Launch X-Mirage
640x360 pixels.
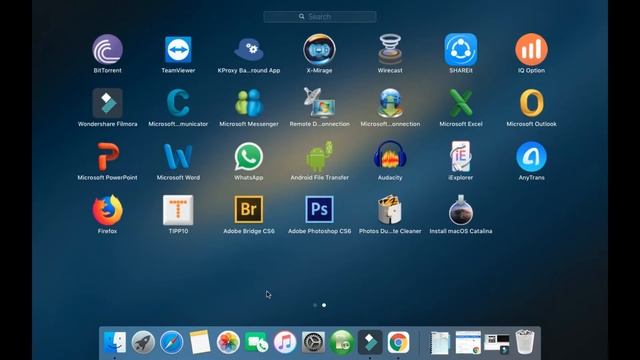click(320, 49)
